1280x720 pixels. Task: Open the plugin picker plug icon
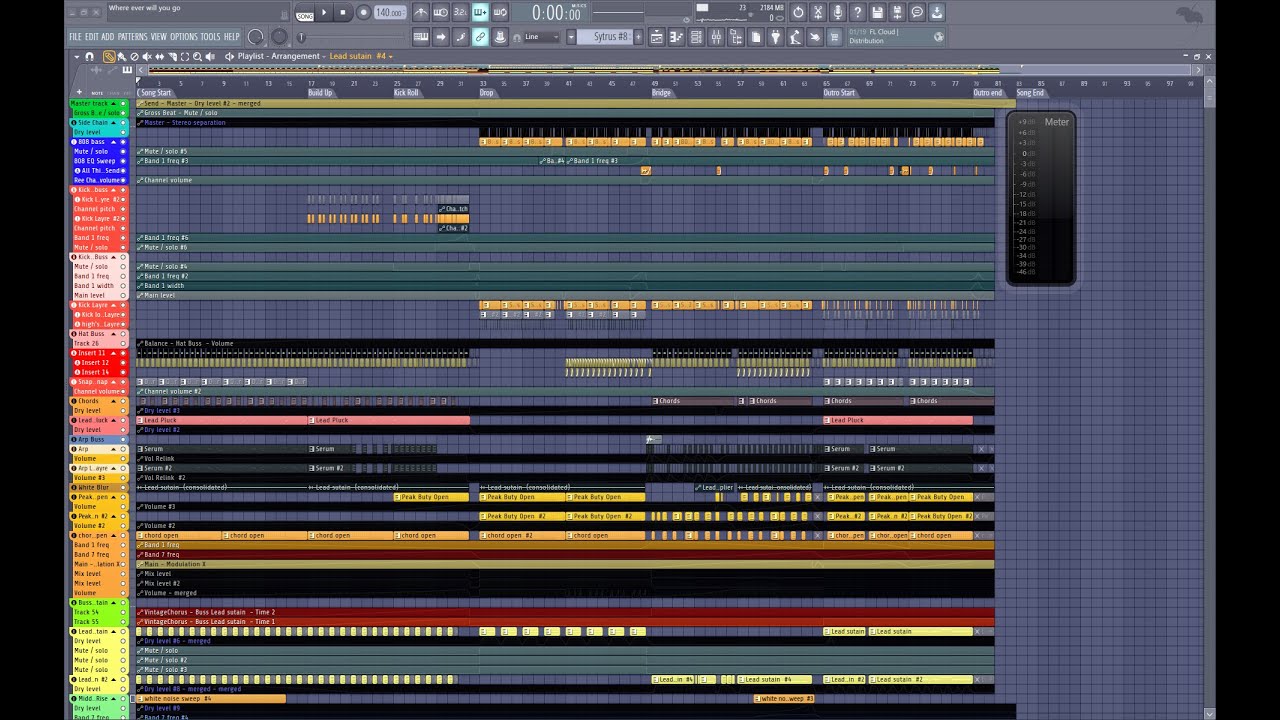pos(776,37)
